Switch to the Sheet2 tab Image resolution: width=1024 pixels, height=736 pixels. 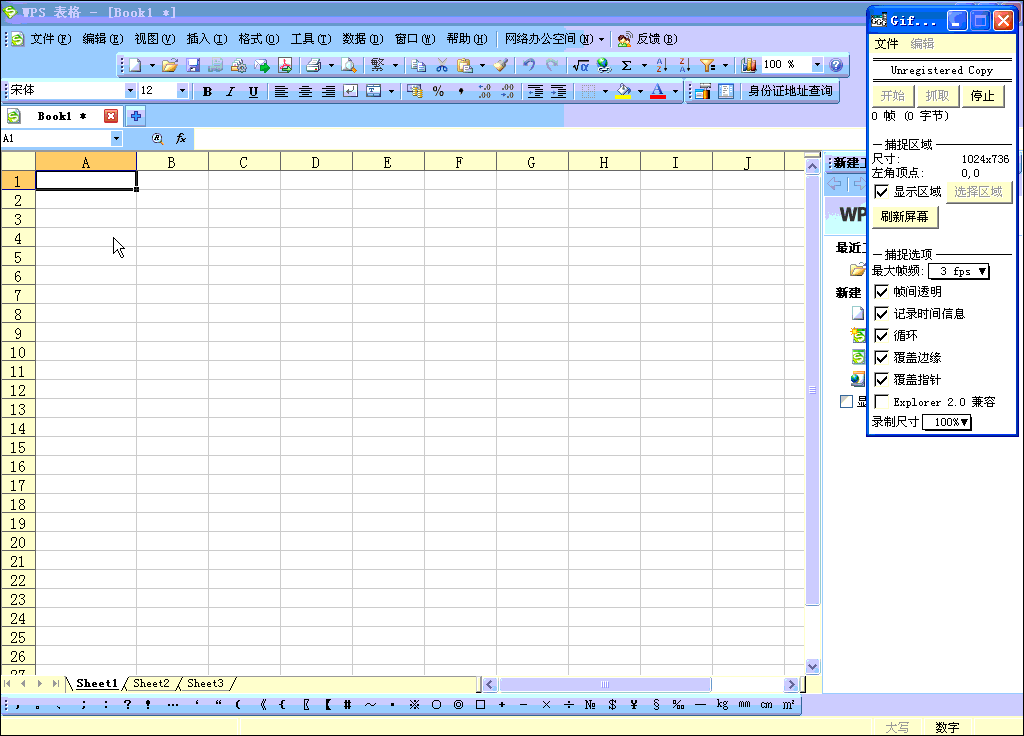pyautogui.click(x=151, y=683)
